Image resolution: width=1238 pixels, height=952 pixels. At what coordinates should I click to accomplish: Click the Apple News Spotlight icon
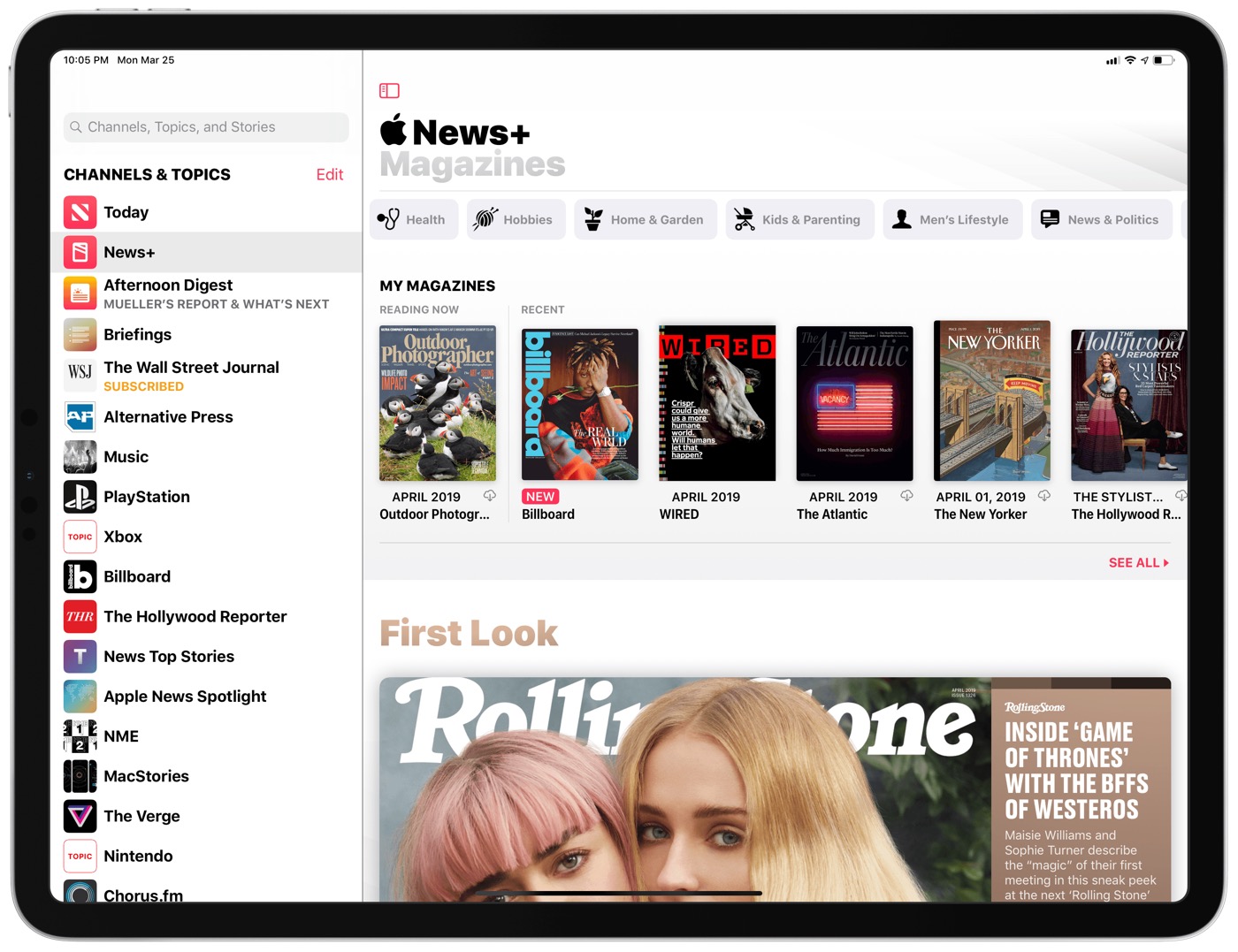[80, 697]
